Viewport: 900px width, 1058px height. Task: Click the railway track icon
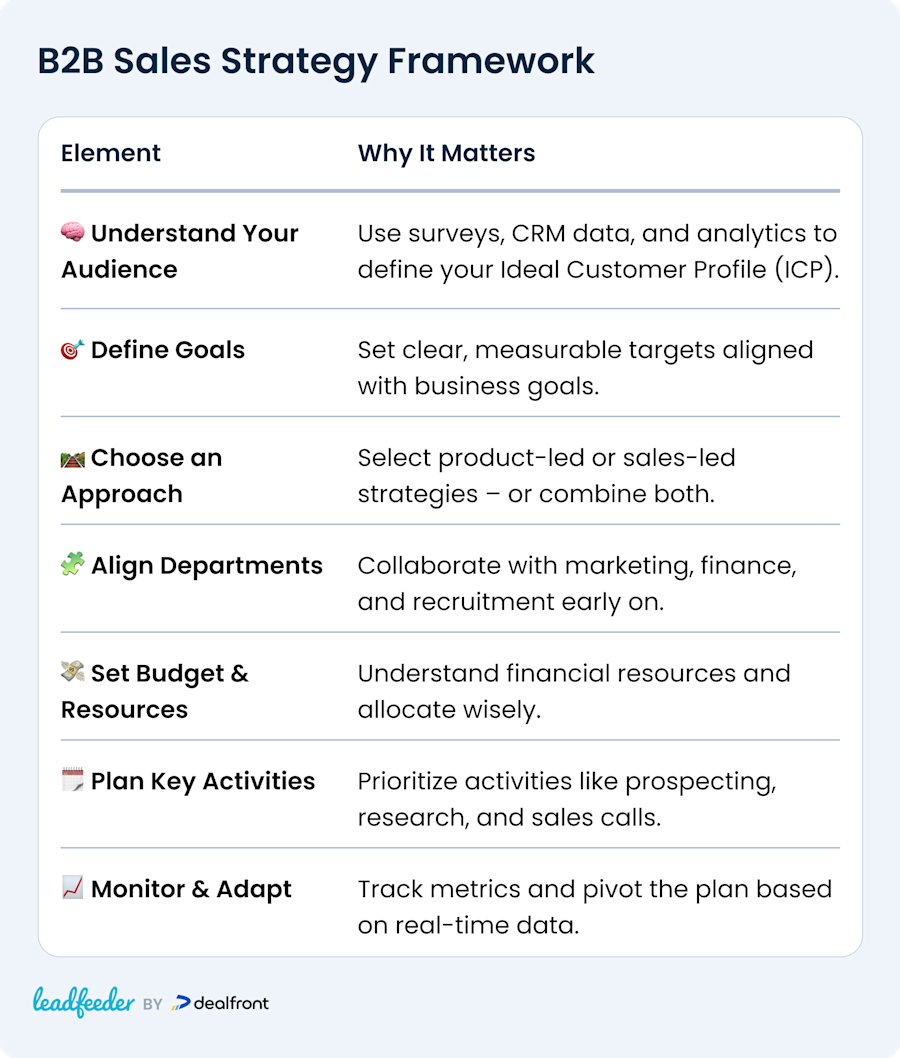pos(73,459)
